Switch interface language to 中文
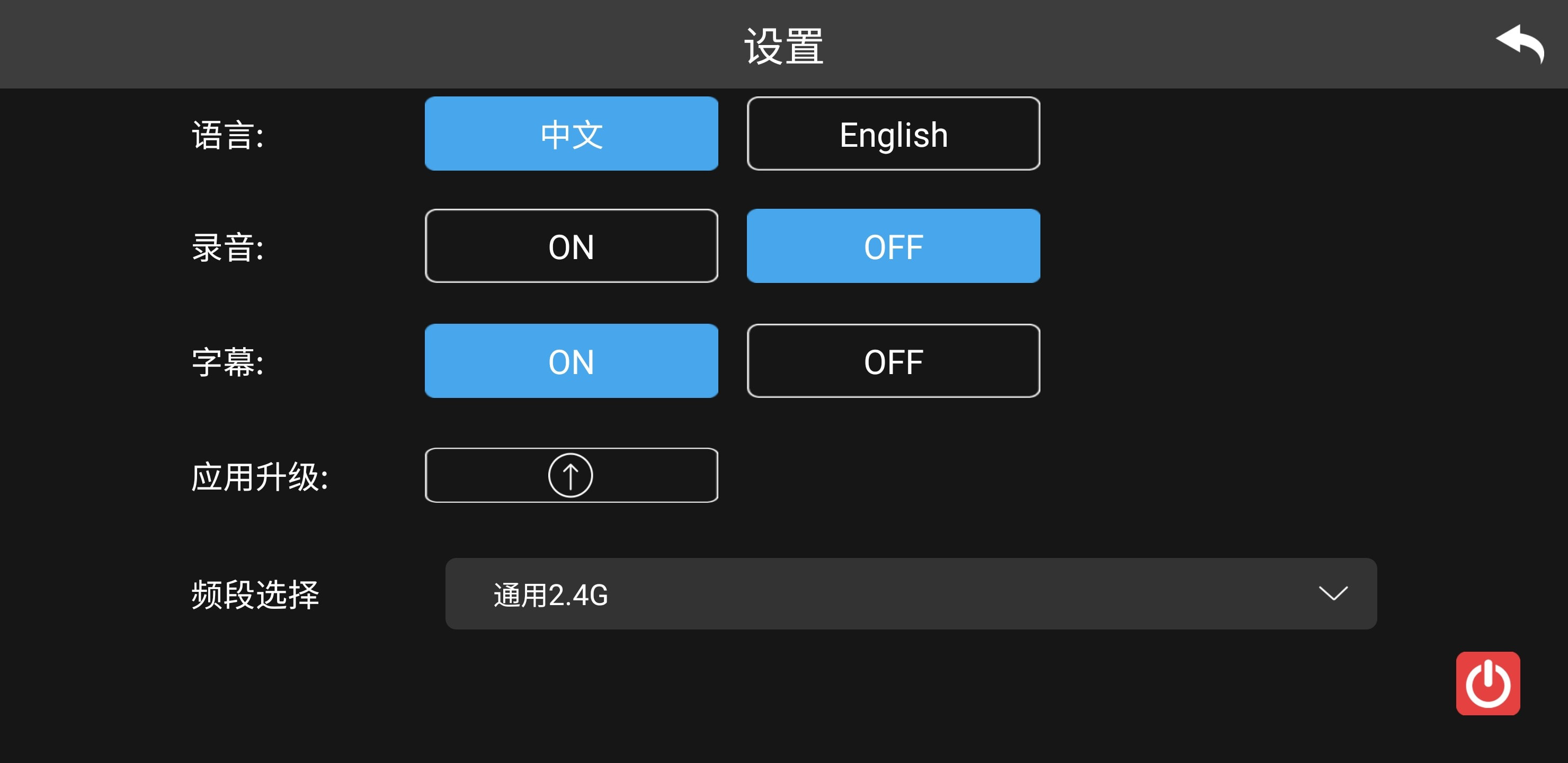 pyautogui.click(x=572, y=133)
